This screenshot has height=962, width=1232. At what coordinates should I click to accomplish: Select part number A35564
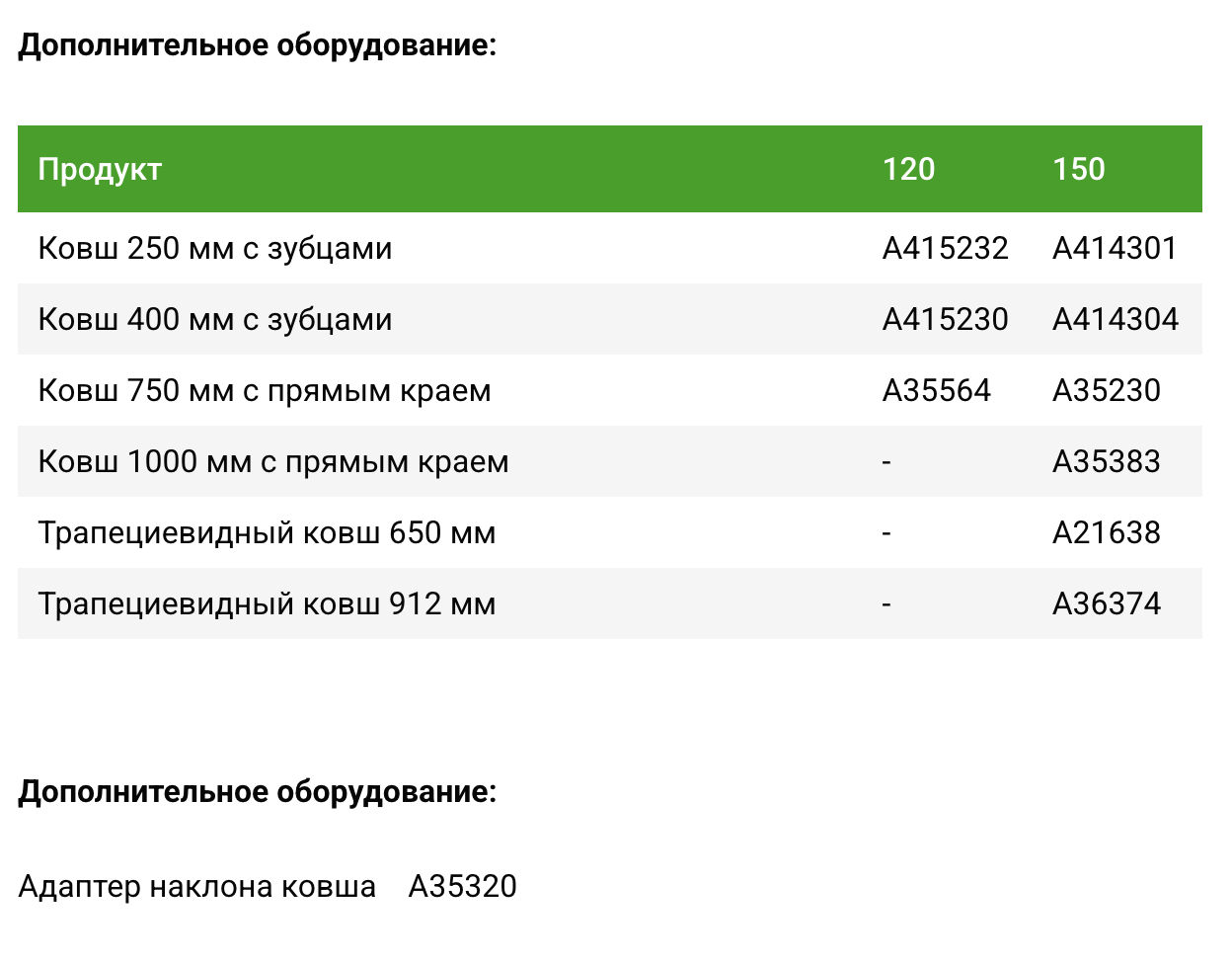point(936,390)
